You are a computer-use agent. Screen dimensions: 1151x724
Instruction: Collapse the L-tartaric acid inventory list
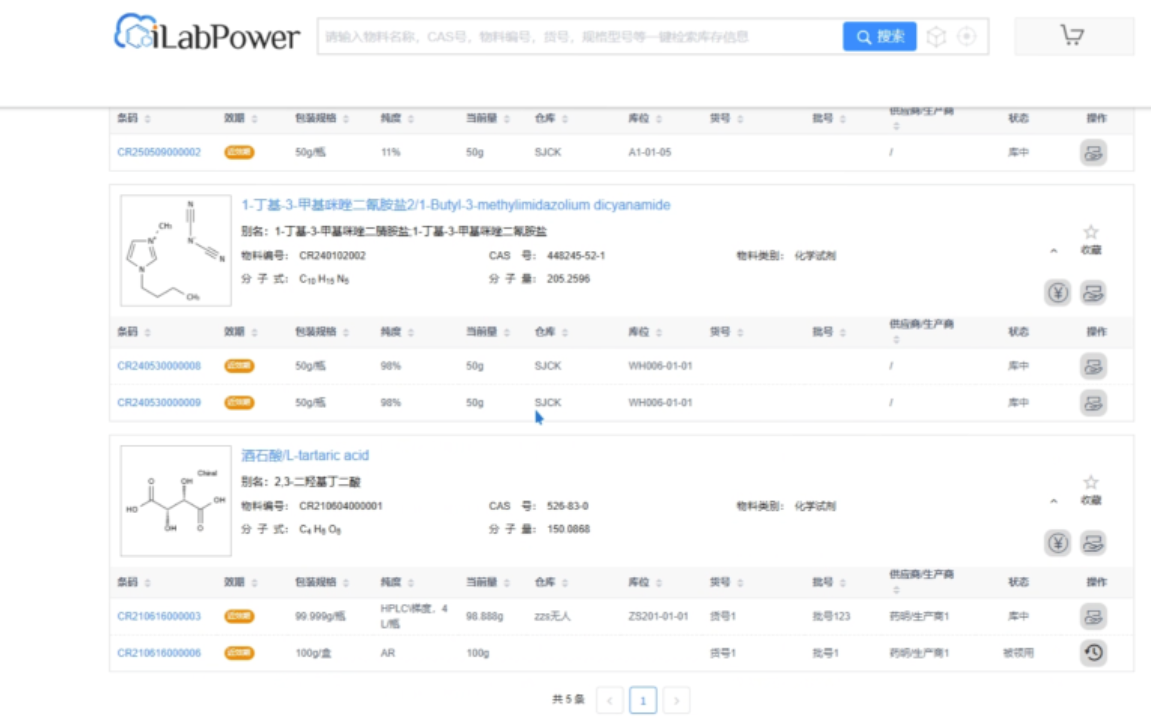(1053, 501)
